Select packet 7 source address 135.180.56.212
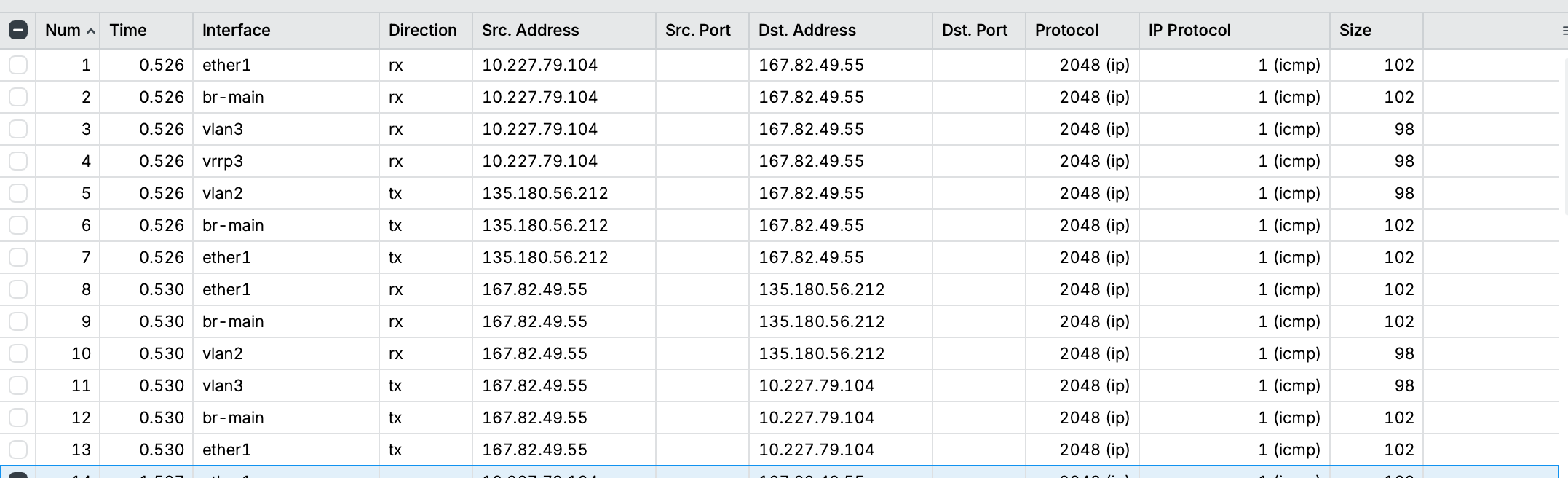This screenshot has width=1568, height=478. [545, 257]
